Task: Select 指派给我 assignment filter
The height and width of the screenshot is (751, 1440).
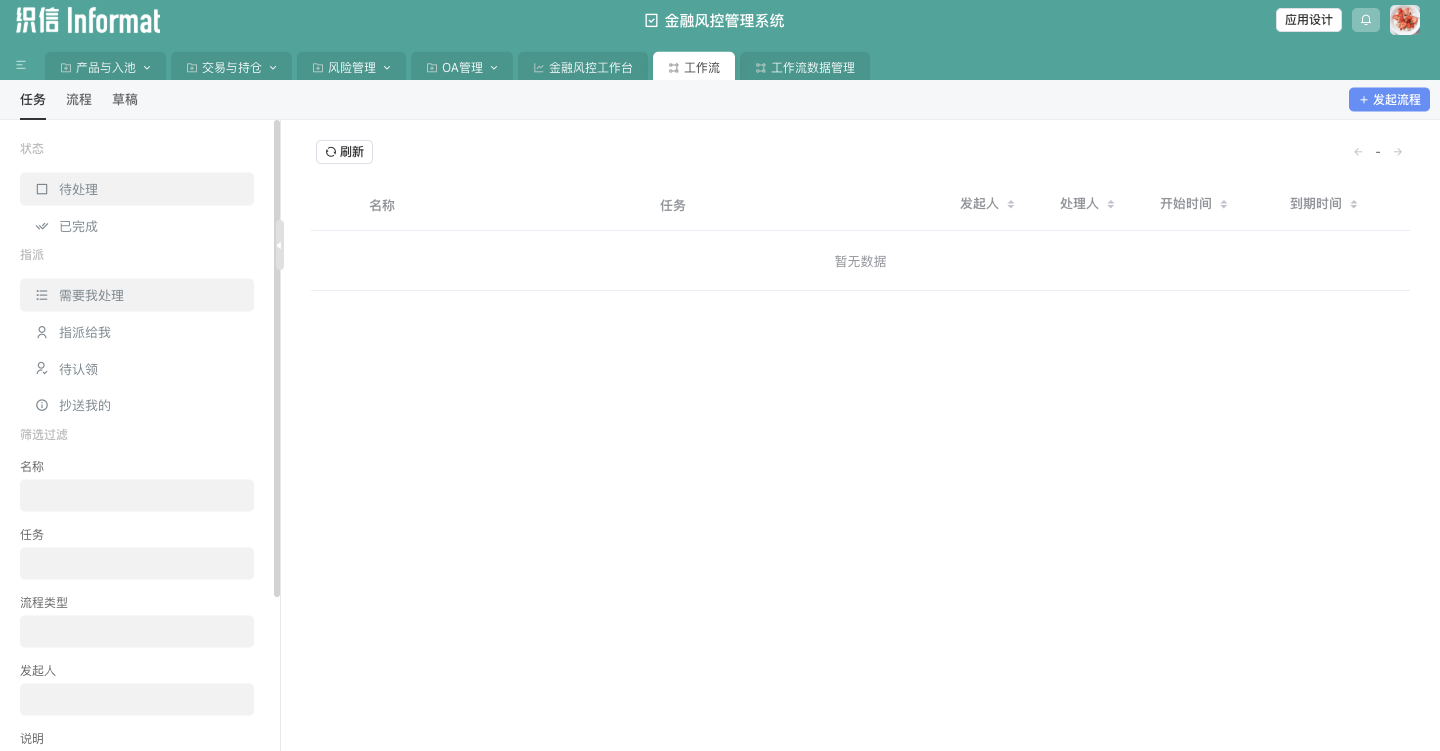Action: 137,332
